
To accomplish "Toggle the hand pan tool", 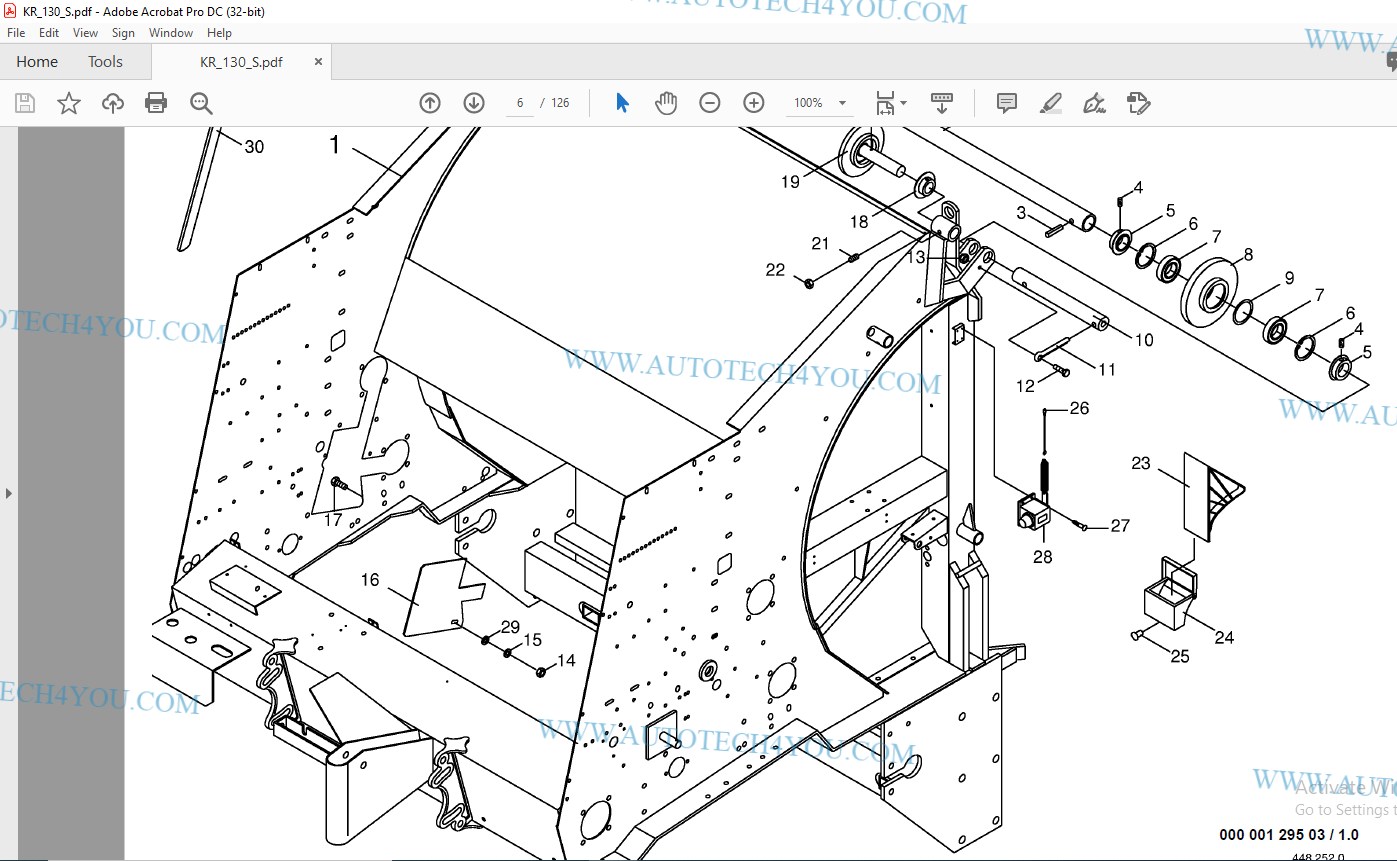I will [x=666, y=103].
